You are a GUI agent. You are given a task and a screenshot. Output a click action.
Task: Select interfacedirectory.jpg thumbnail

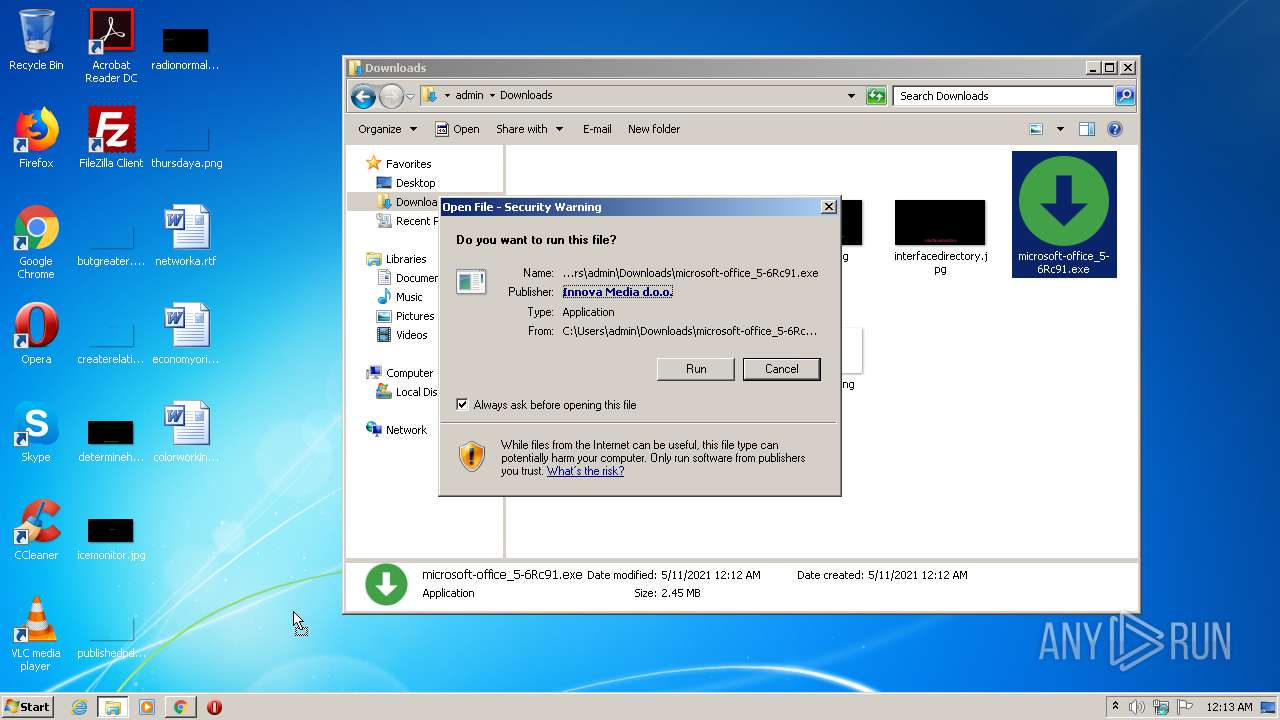tap(940, 237)
